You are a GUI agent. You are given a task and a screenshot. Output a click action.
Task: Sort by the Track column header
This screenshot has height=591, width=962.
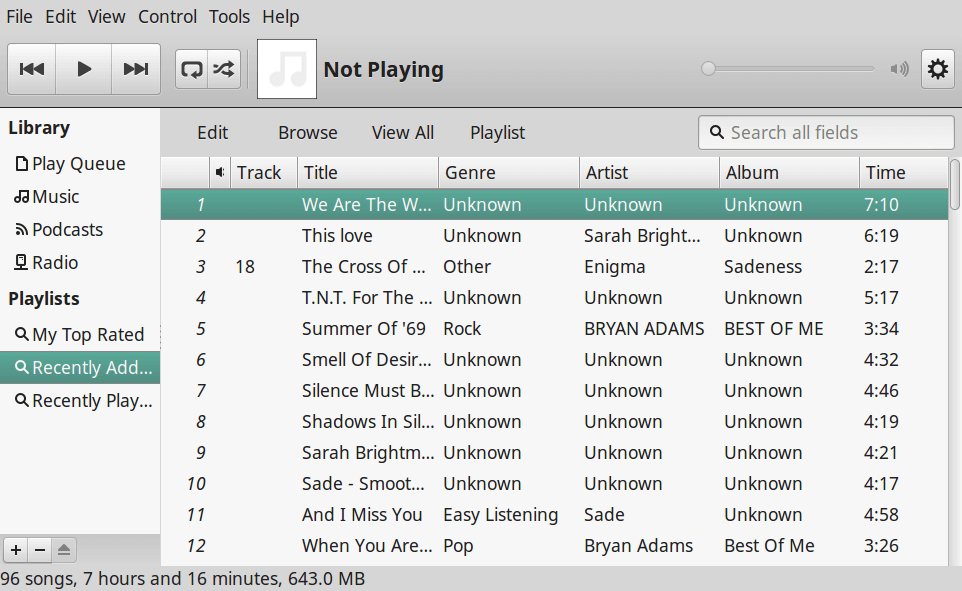tap(264, 172)
